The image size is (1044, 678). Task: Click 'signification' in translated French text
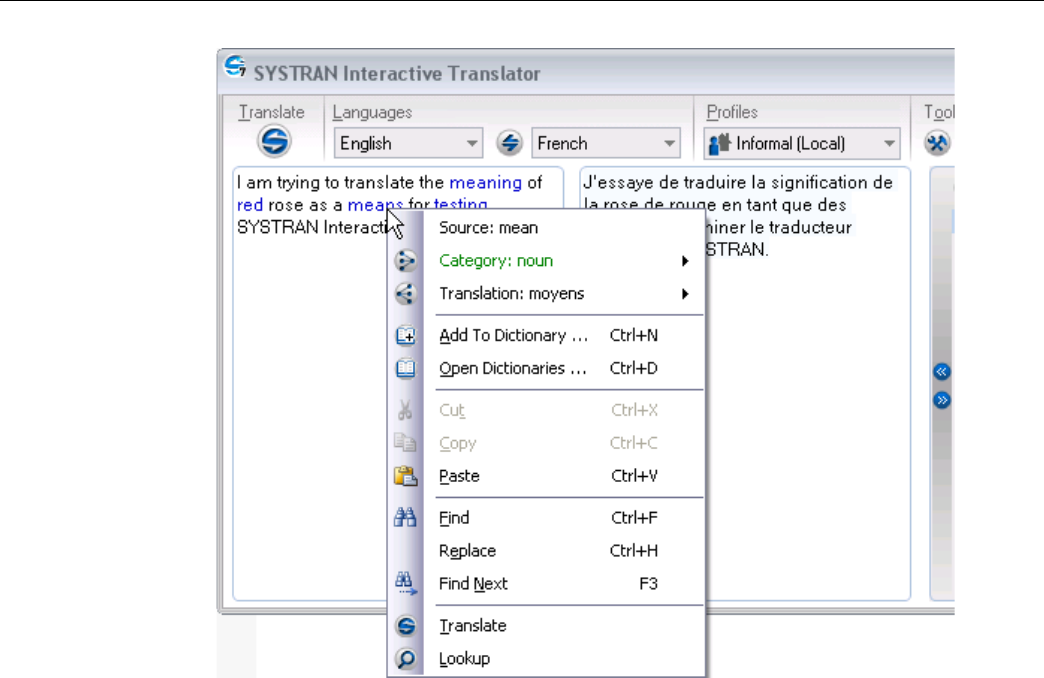819,182
